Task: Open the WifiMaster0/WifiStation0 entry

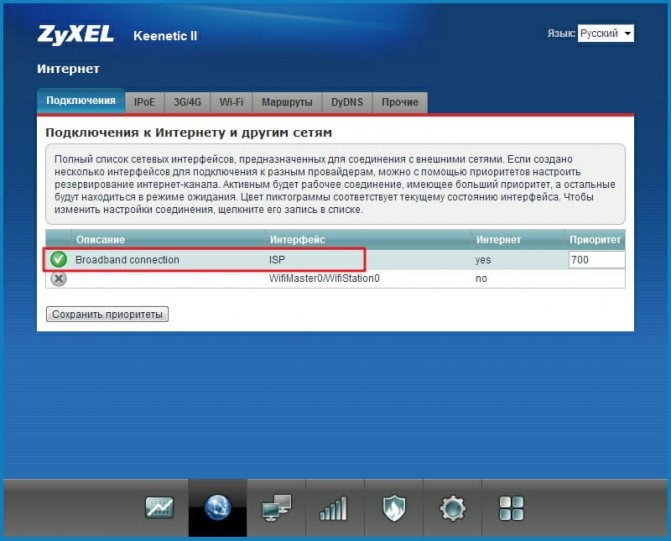Action: click(x=324, y=279)
